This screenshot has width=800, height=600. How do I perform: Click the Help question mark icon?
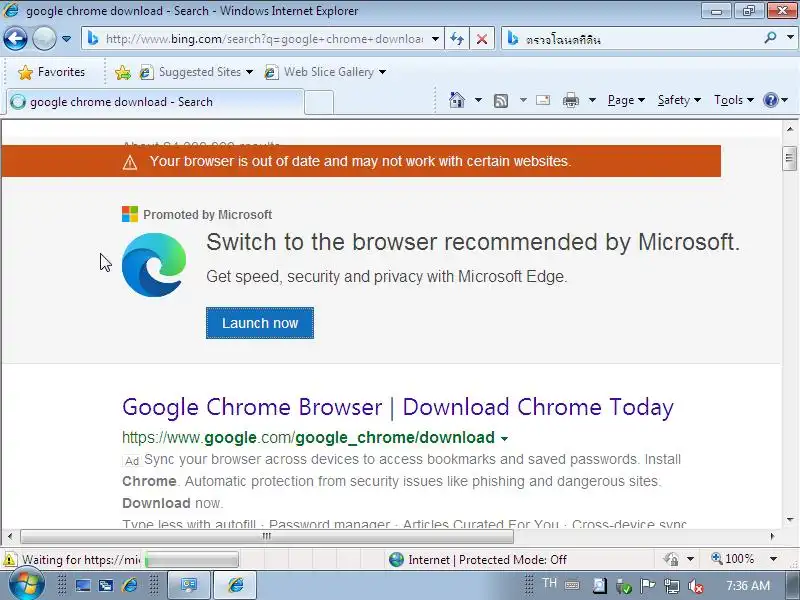tap(770, 100)
